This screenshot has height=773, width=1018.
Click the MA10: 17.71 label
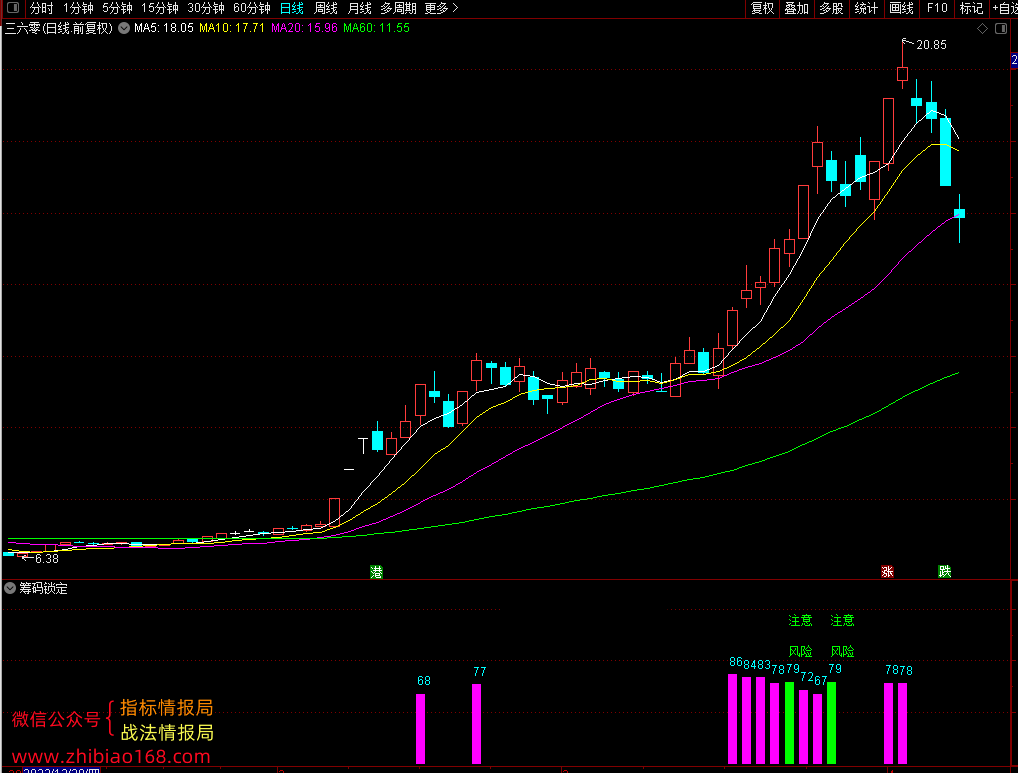232,28
